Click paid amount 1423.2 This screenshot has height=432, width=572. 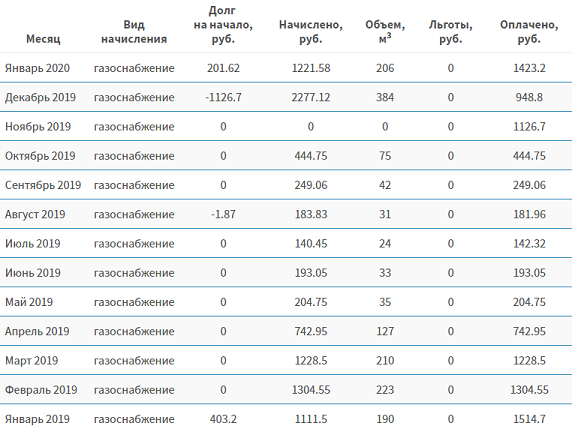tap(529, 68)
